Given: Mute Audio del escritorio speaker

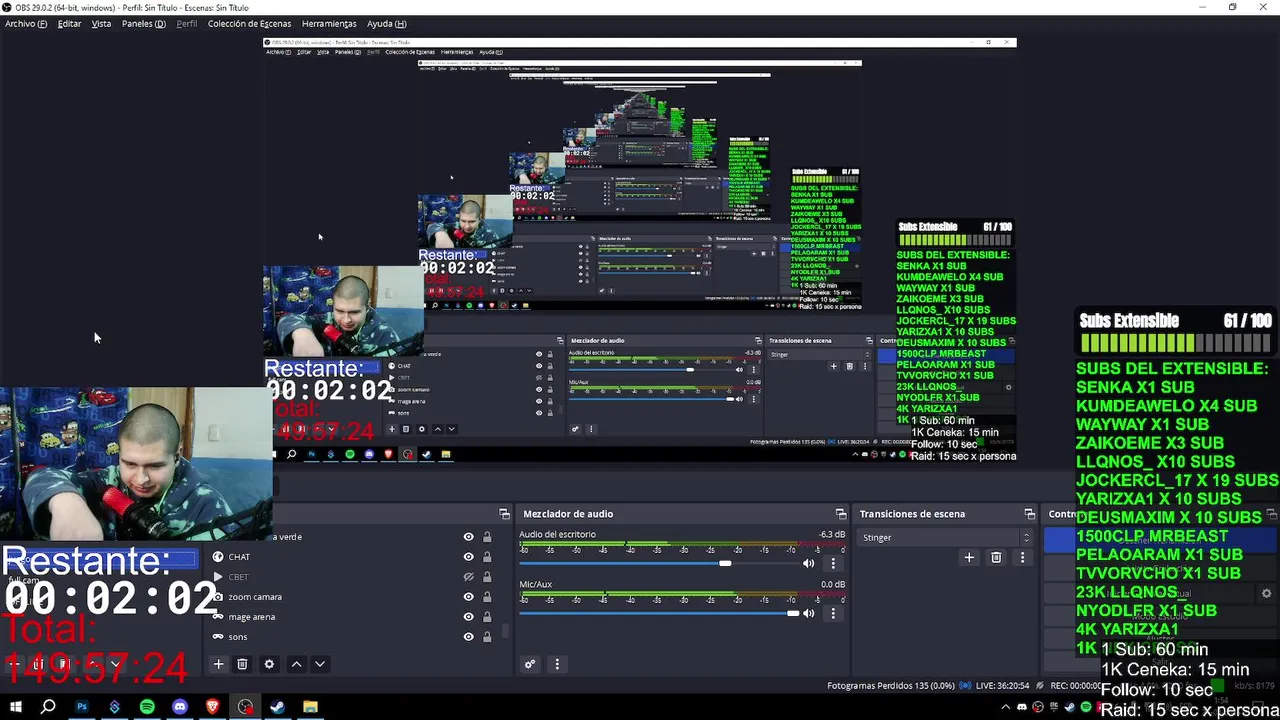Looking at the screenshot, I should (x=809, y=563).
